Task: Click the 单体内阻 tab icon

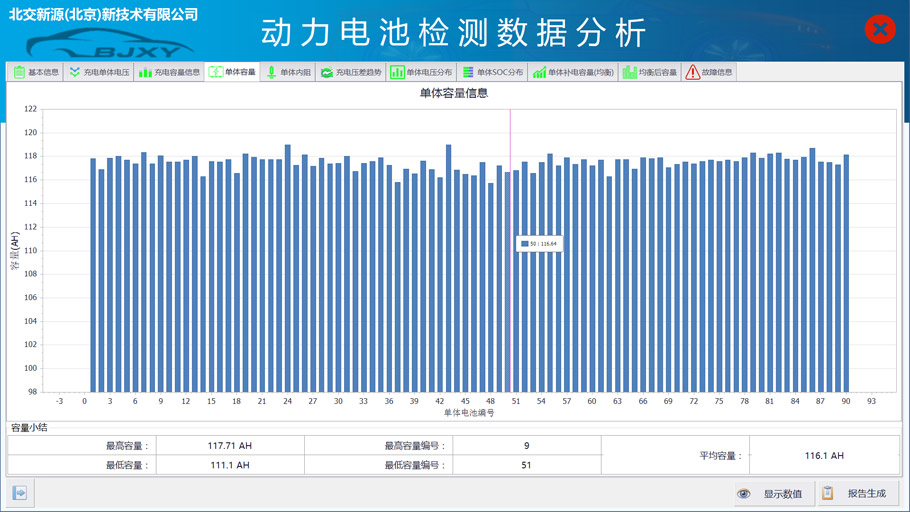Action: point(271,72)
